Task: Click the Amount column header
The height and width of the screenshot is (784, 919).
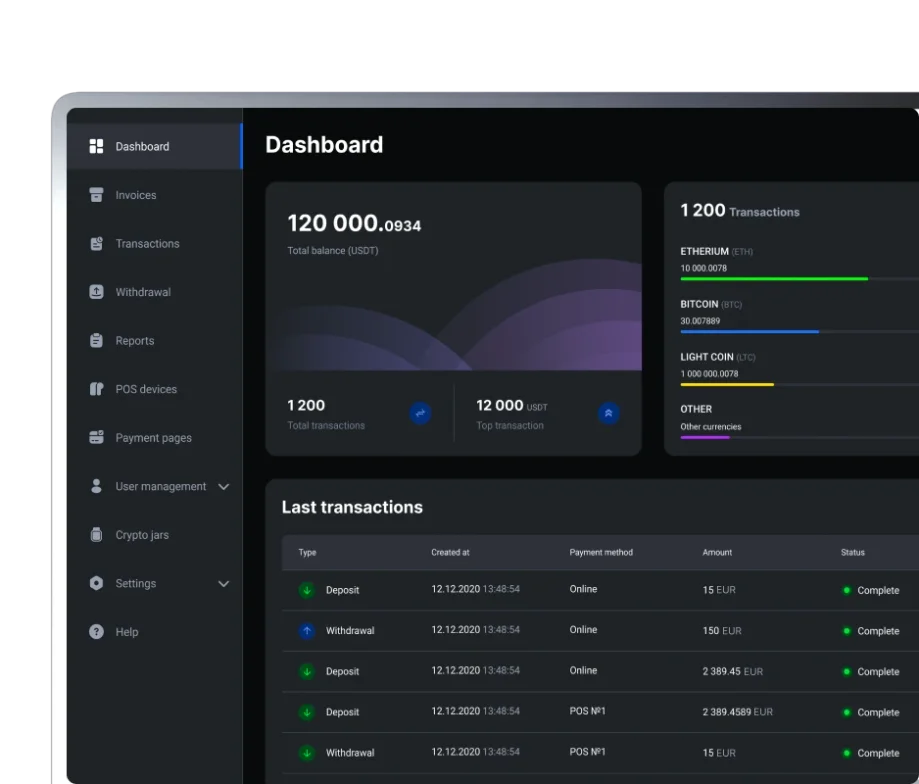Action: pos(717,552)
